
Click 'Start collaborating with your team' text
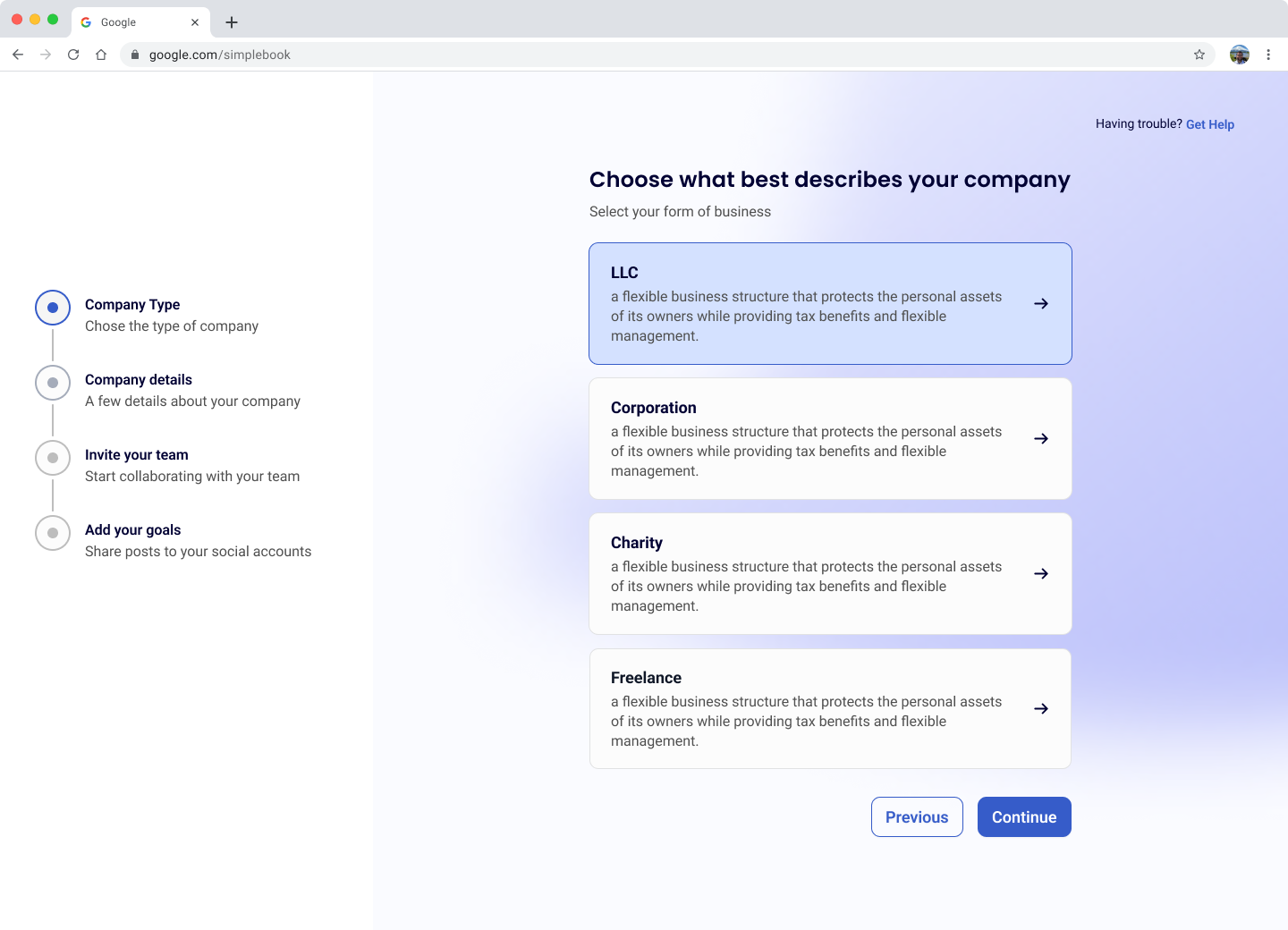pyautogui.click(x=192, y=477)
